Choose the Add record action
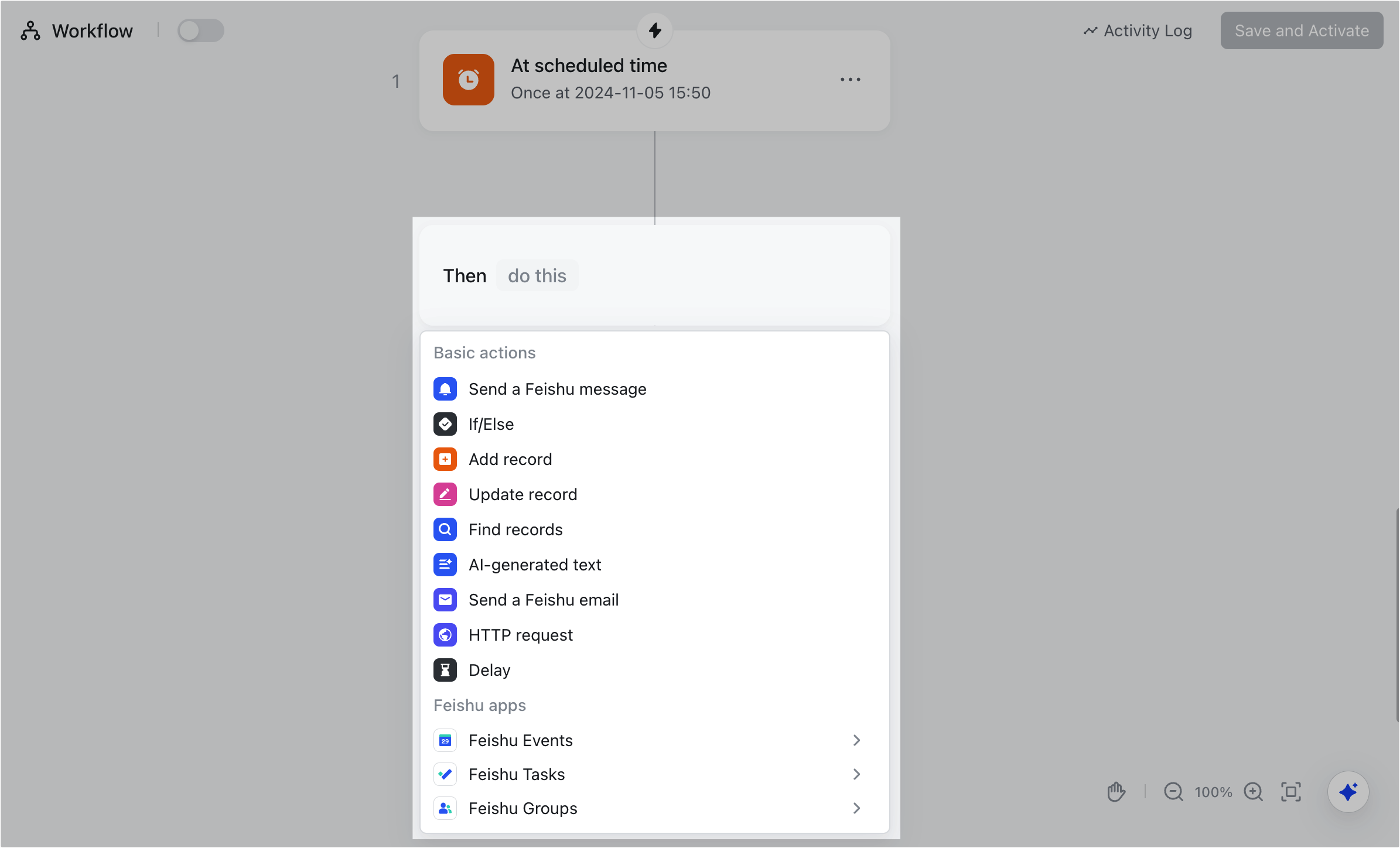The image size is (1400, 848). (x=510, y=459)
